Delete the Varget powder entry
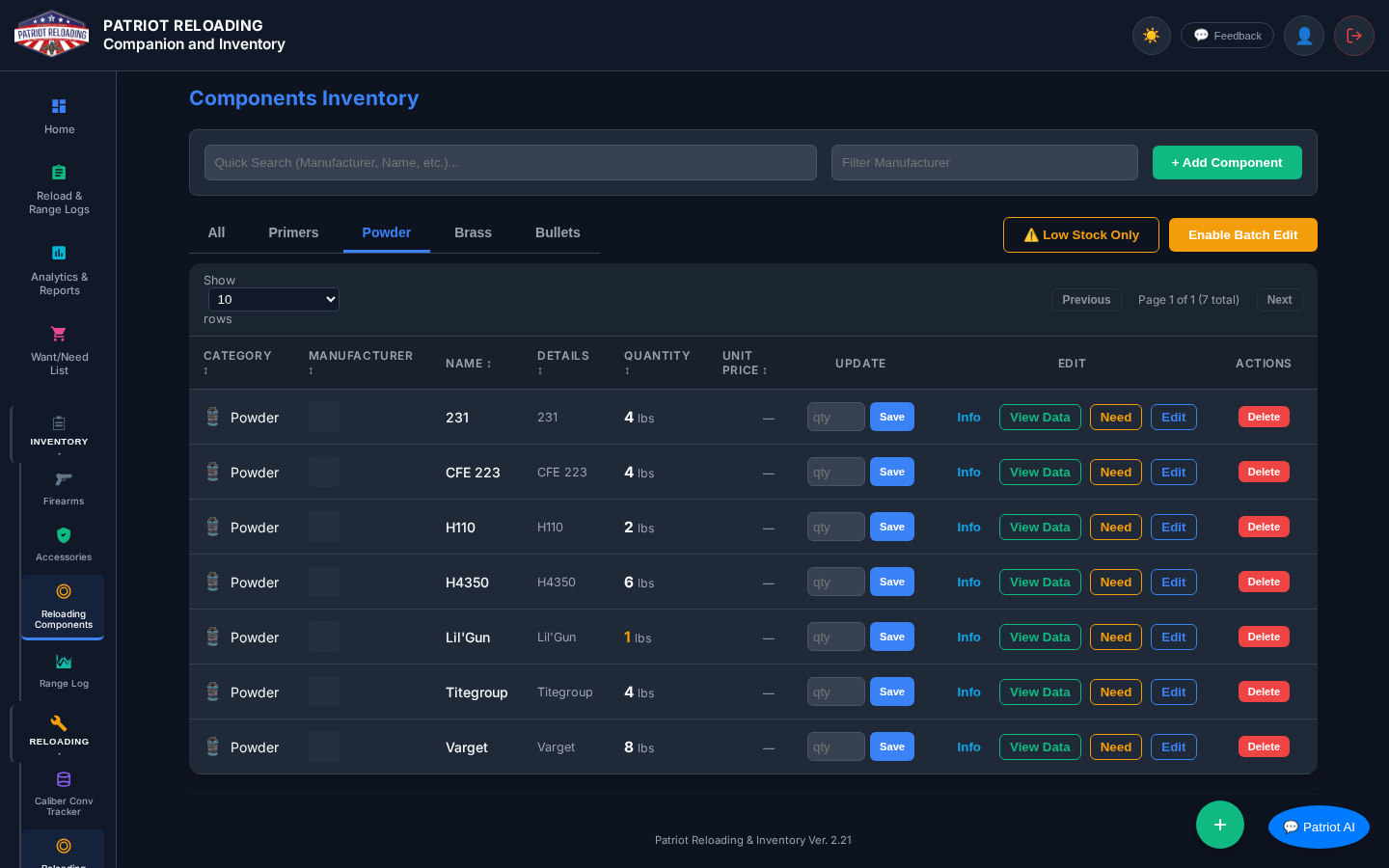This screenshot has height=868, width=1389. [1264, 746]
